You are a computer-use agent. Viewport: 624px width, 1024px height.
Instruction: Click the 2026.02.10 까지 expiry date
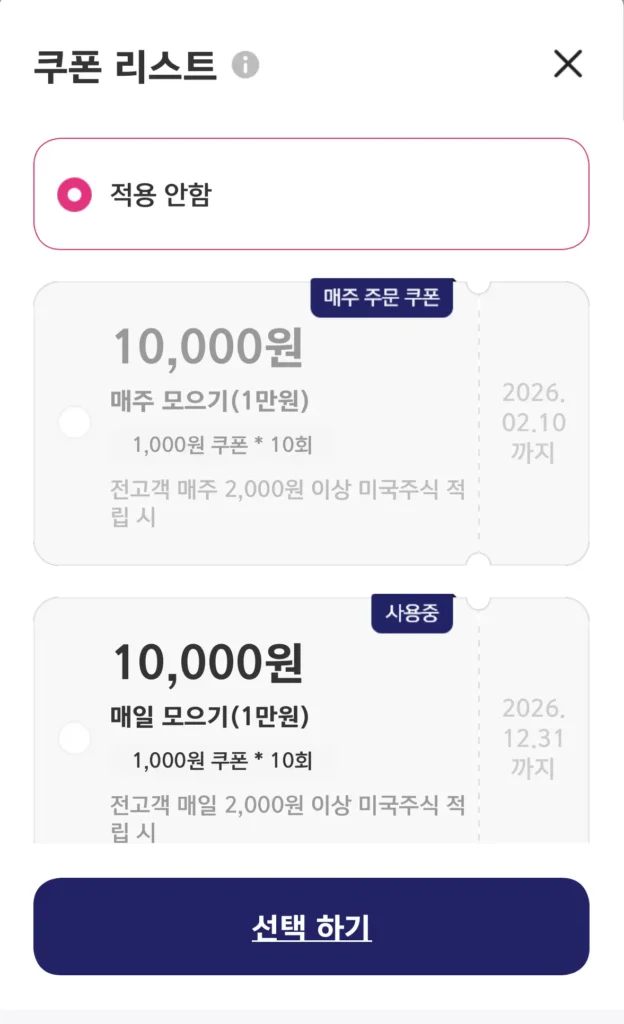tap(533, 422)
